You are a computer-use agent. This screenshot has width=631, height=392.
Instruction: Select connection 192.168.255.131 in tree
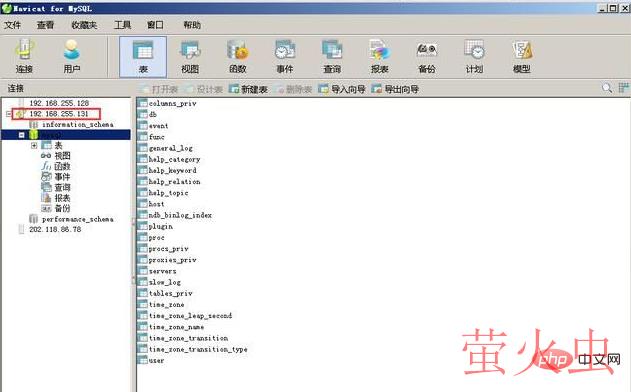point(59,114)
